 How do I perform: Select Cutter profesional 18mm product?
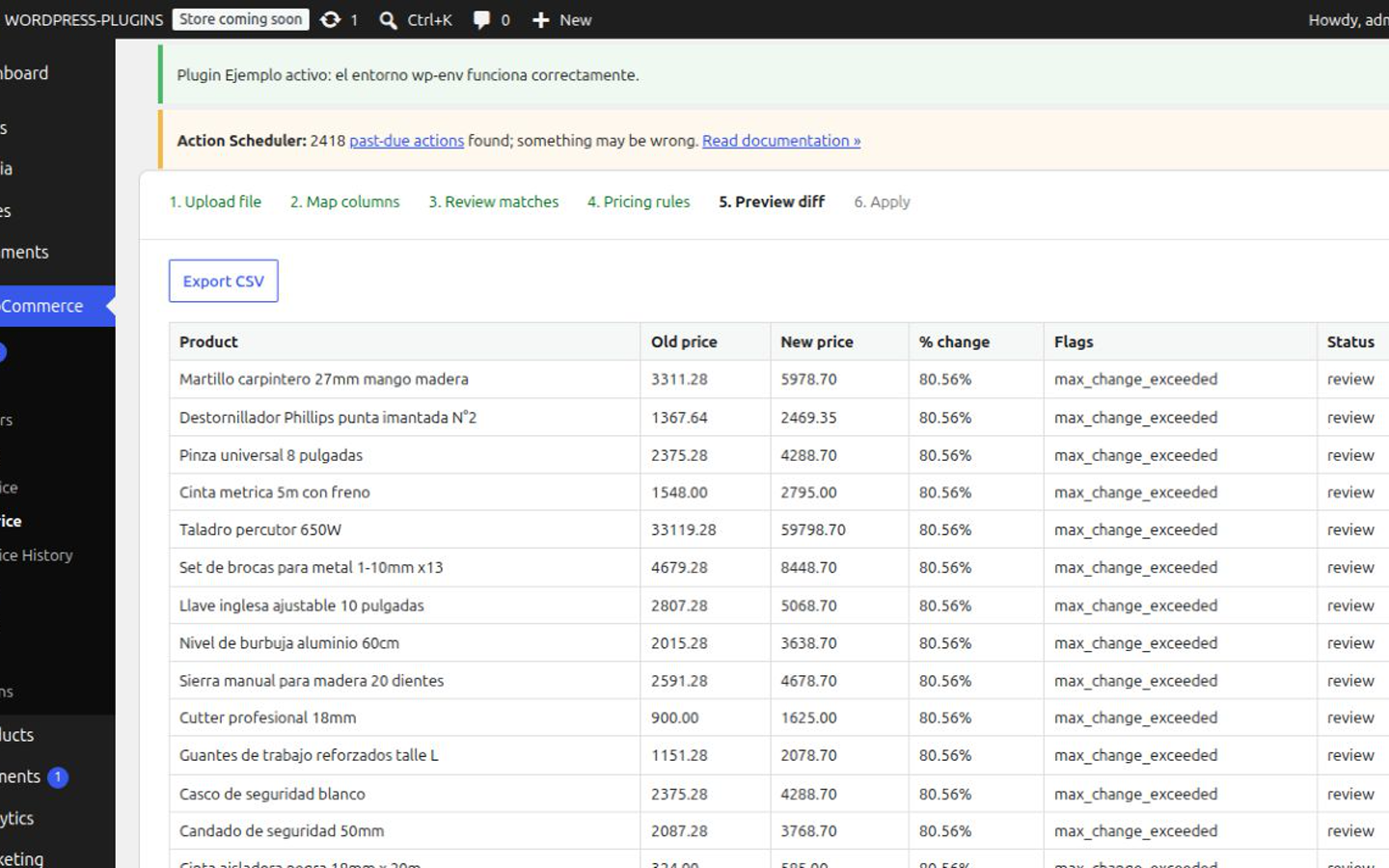268,718
